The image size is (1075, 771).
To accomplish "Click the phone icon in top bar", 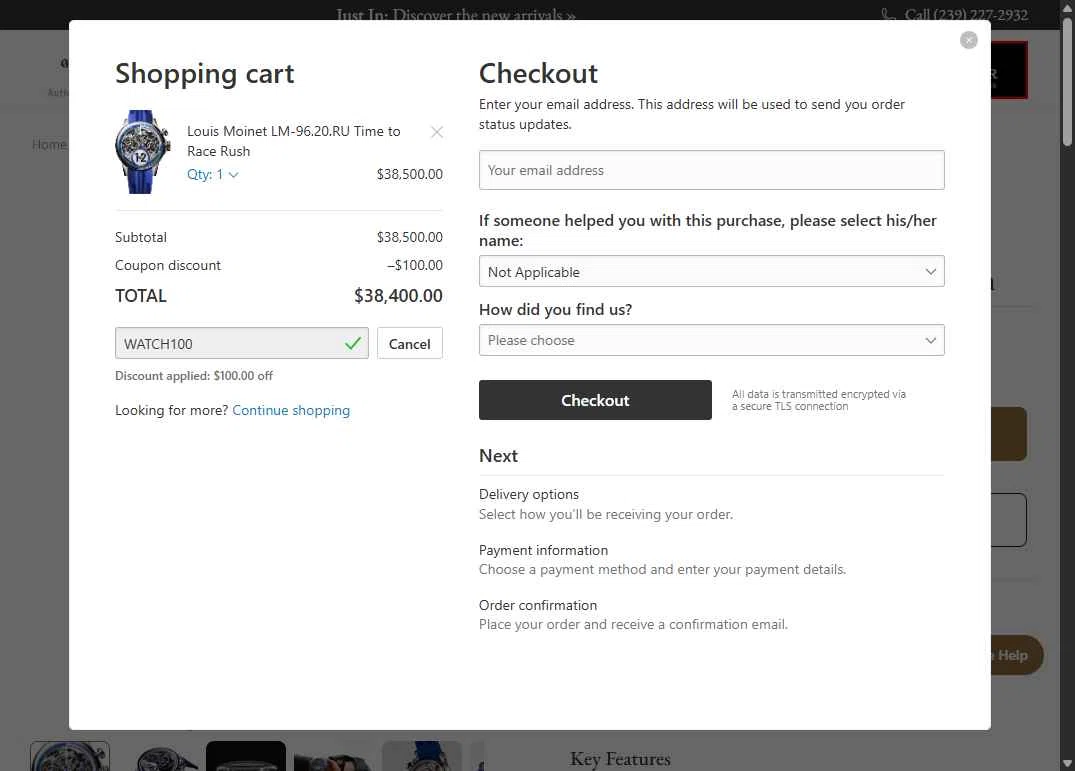I will pos(888,15).
